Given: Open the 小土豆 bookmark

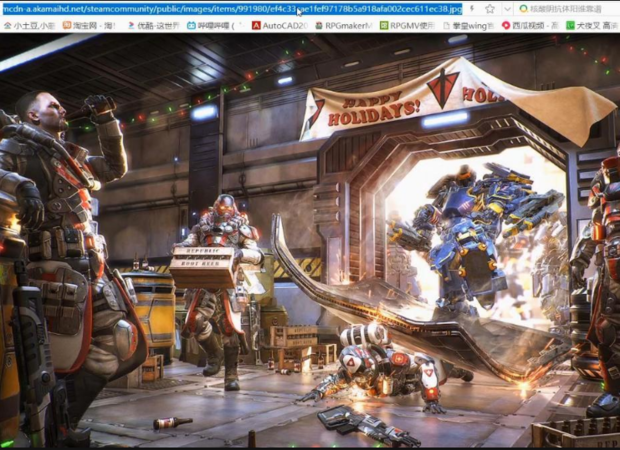Looking at the screenshot, I should point(30,26).
